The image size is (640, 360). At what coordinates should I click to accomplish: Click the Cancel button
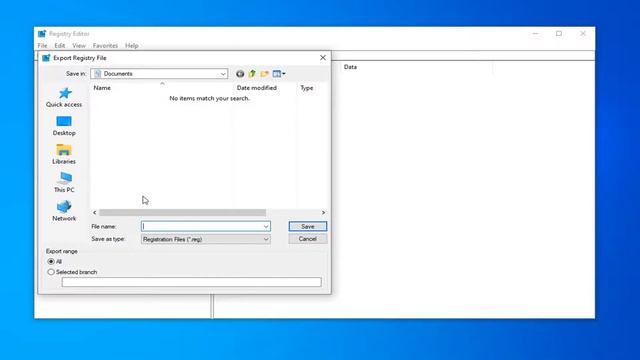(x=308, y=239)
